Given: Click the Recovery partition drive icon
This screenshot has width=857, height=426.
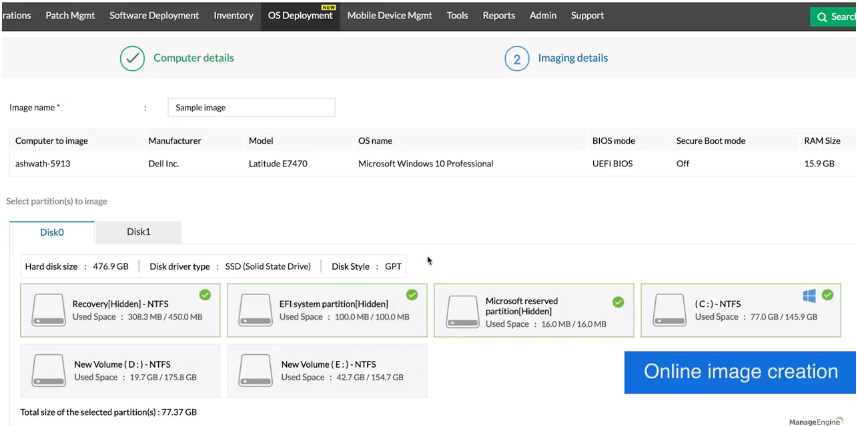Looking at the screenshot, I should tap(48, 310).
